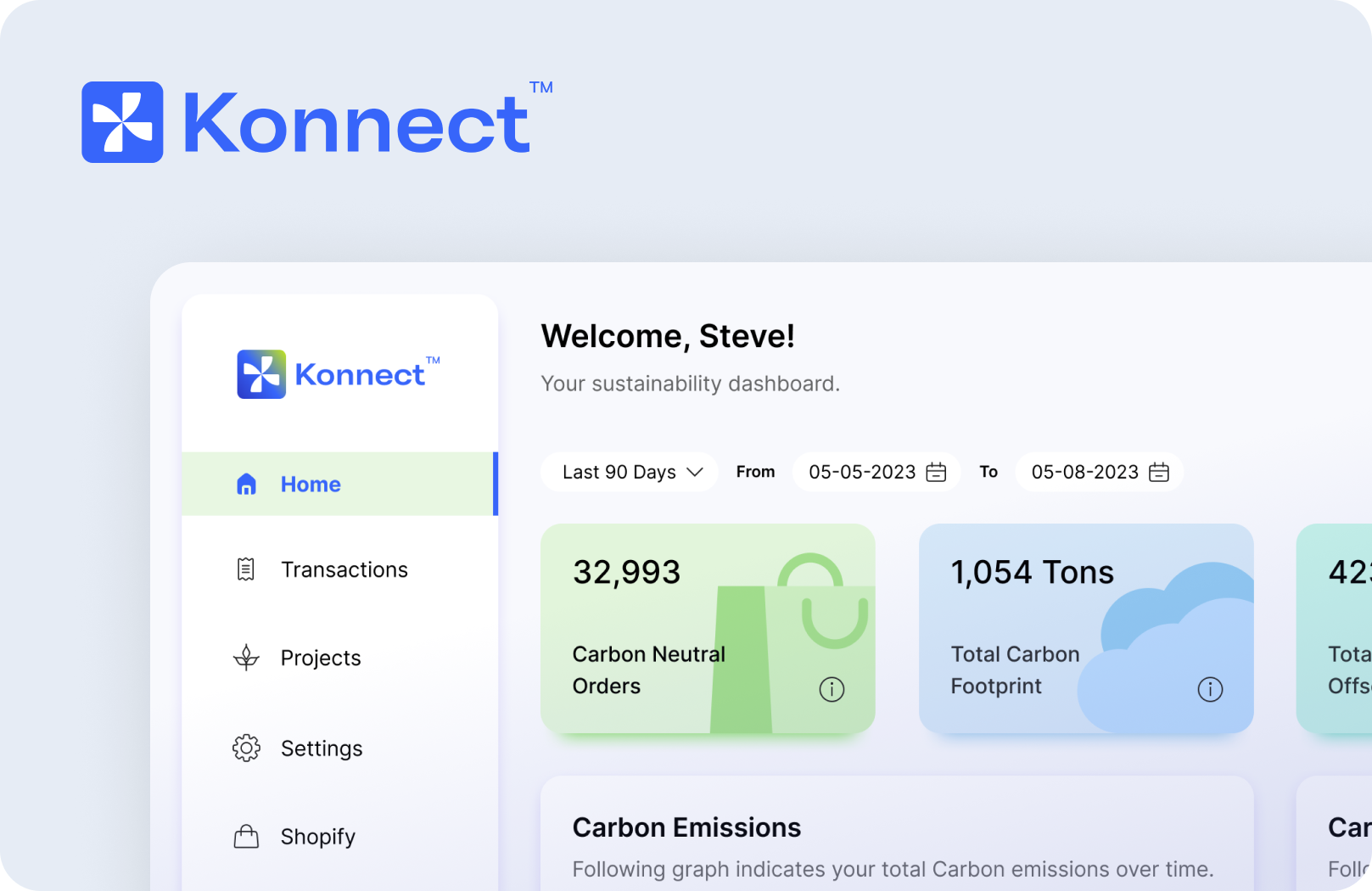Viewport: 1372px width, 891px height.
Task: Select the Home menu label
Action: (311, 485)
